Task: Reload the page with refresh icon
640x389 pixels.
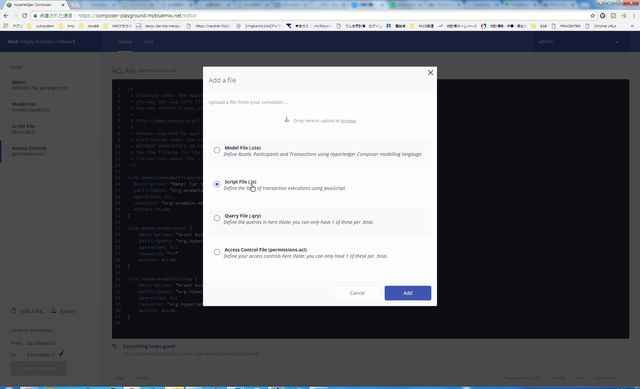Action: point(24,16)
